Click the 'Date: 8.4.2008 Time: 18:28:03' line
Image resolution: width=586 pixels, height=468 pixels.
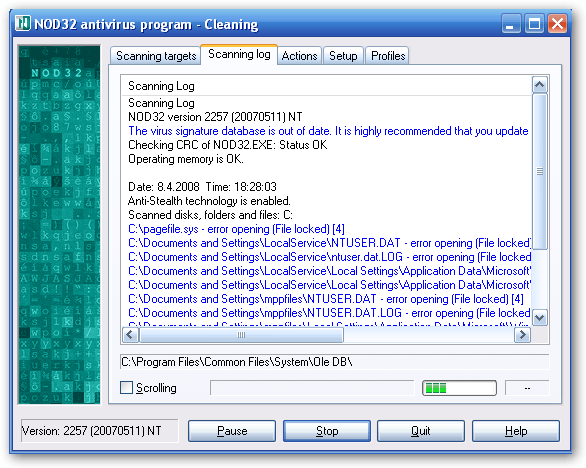[202, 187]
